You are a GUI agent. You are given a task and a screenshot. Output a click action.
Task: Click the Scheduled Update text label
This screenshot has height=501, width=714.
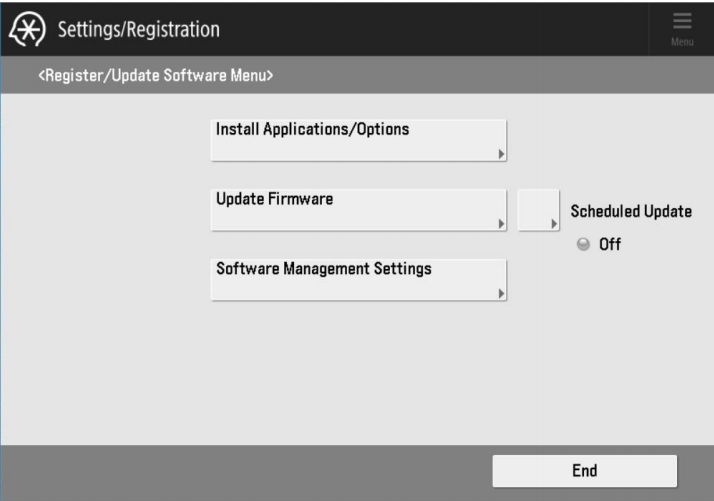point(630,212)
